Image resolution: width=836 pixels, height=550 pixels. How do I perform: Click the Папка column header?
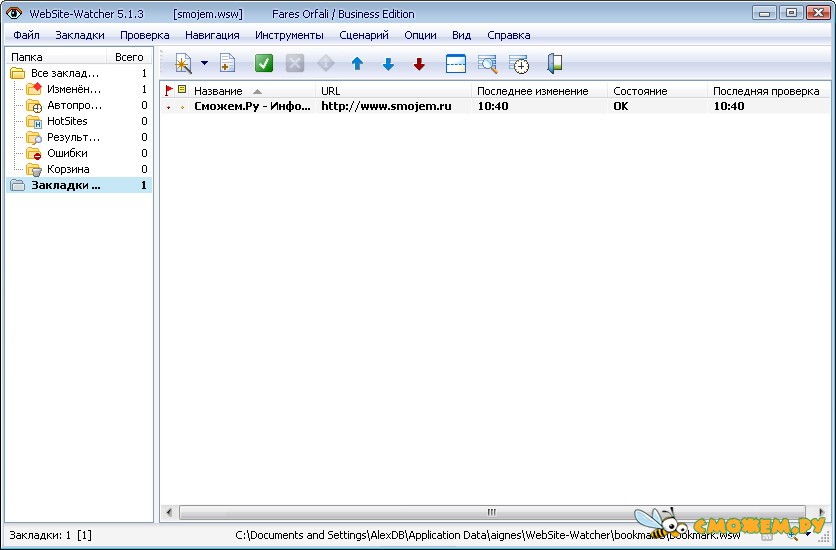pyautogui.click(x=56, y=57)
